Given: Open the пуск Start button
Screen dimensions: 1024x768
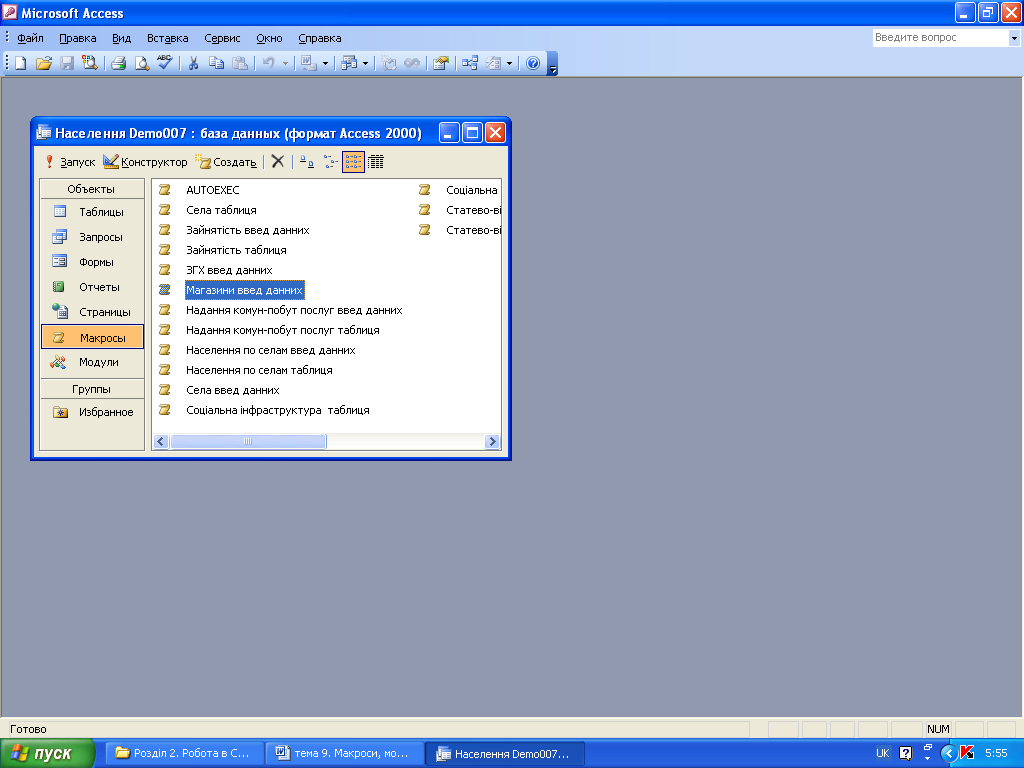Looking at the screenshot, I should pyautogui.click(x=47, y=754).
